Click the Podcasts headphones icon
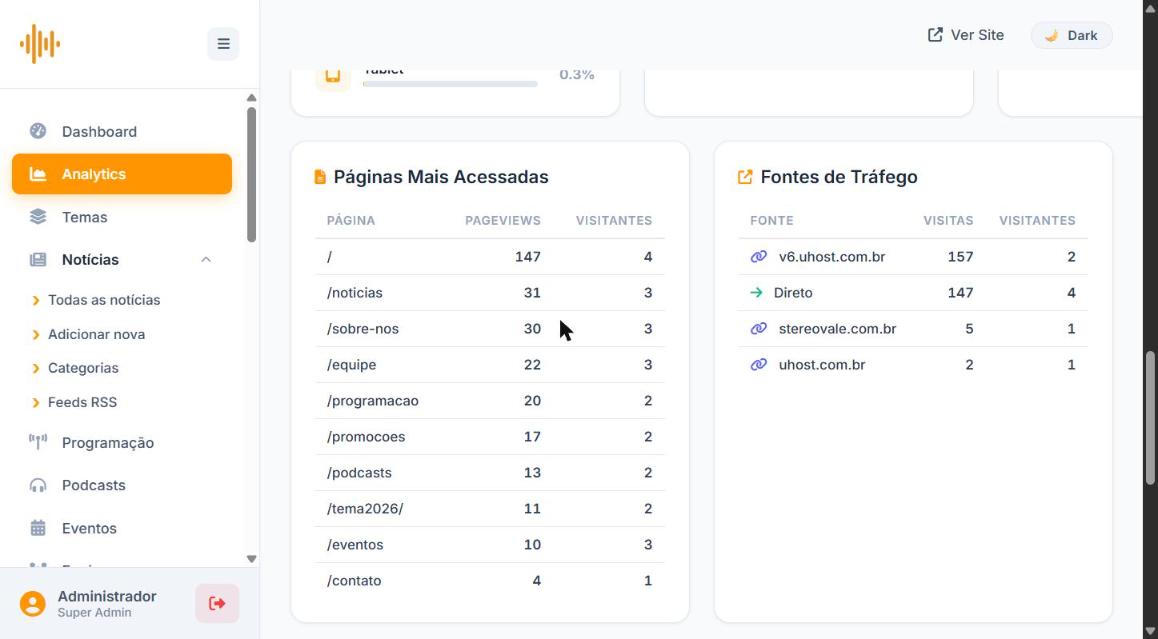Screen dimensions: 1158x639 (x=38, y=485)
